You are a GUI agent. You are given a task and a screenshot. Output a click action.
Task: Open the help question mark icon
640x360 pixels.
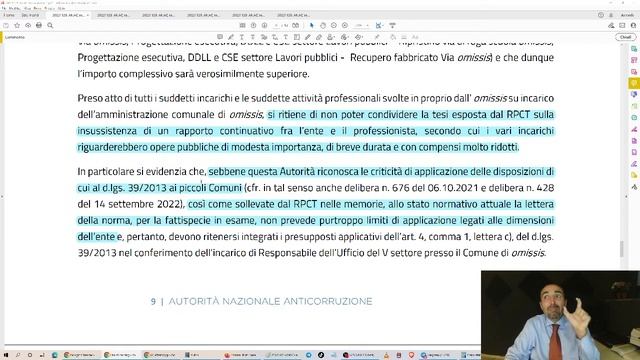click(x=601, y=15)
